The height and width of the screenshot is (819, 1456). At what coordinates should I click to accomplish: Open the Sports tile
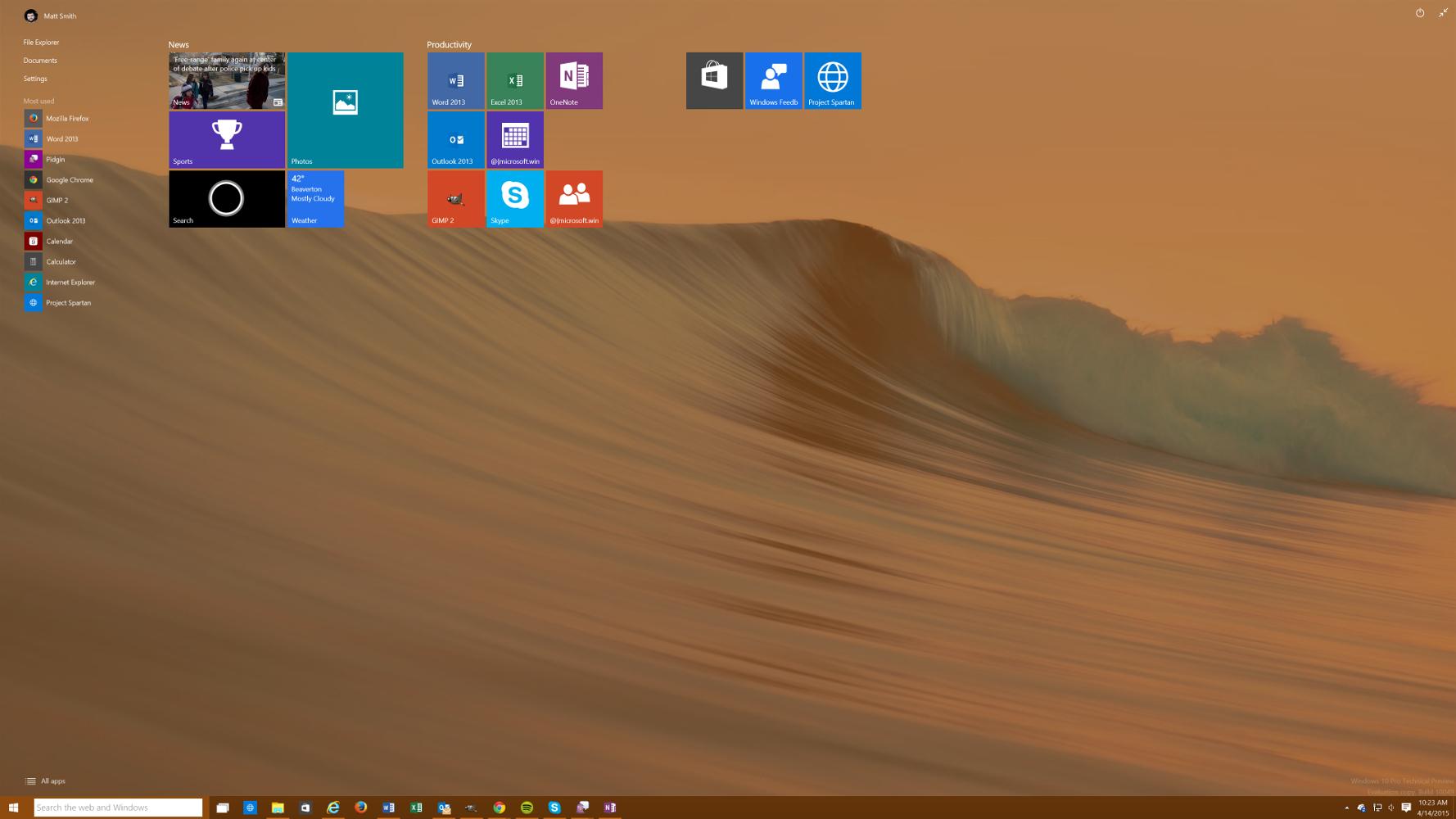pos(227,139)
